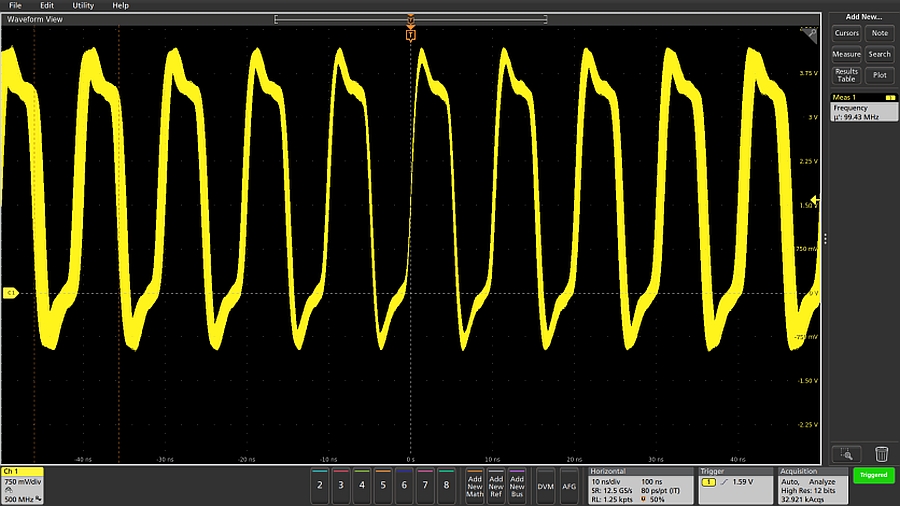Open the File menu

coord(15,6)
